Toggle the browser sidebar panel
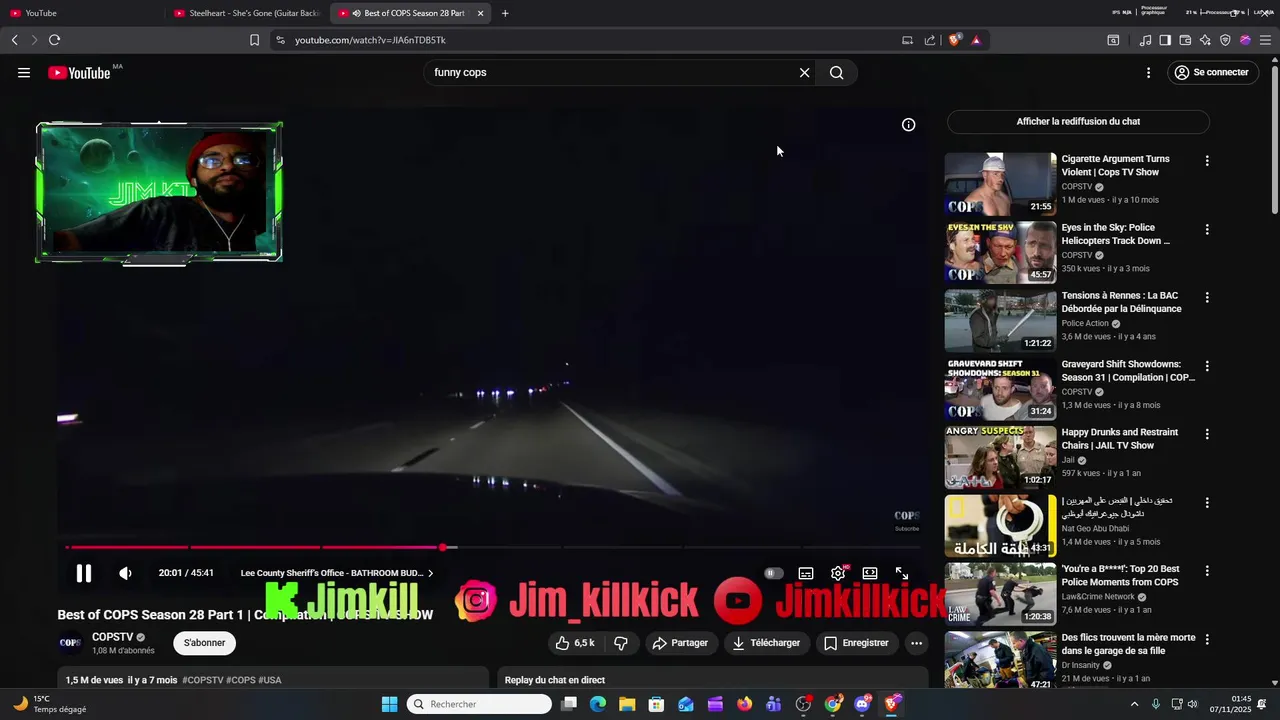This screenshot has width=1280, height=720. pyautogui.click(x=1165, y=40)
